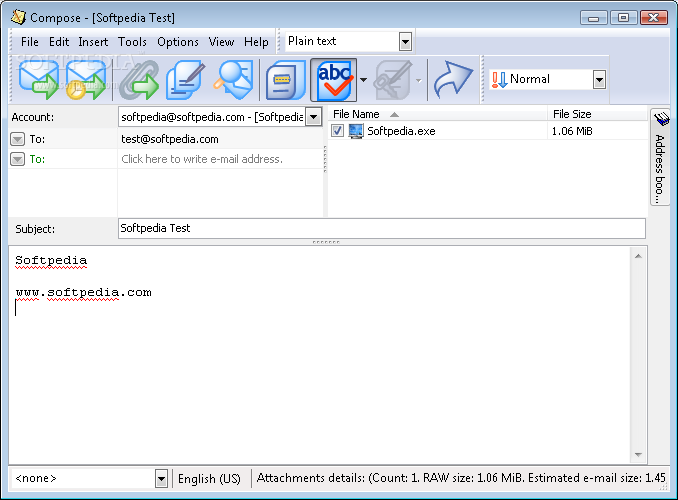Click the priority exclamation arrow icon

[x=499, y=79]
